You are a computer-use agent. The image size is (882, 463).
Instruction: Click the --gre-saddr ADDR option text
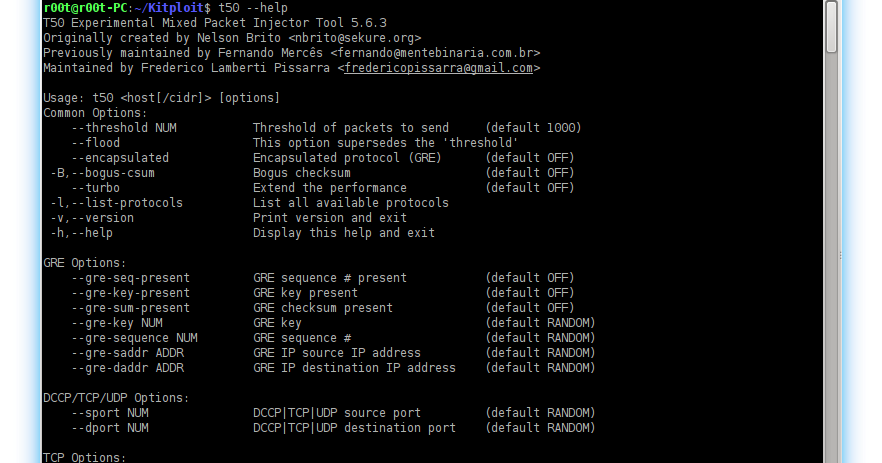coord(127,353)
